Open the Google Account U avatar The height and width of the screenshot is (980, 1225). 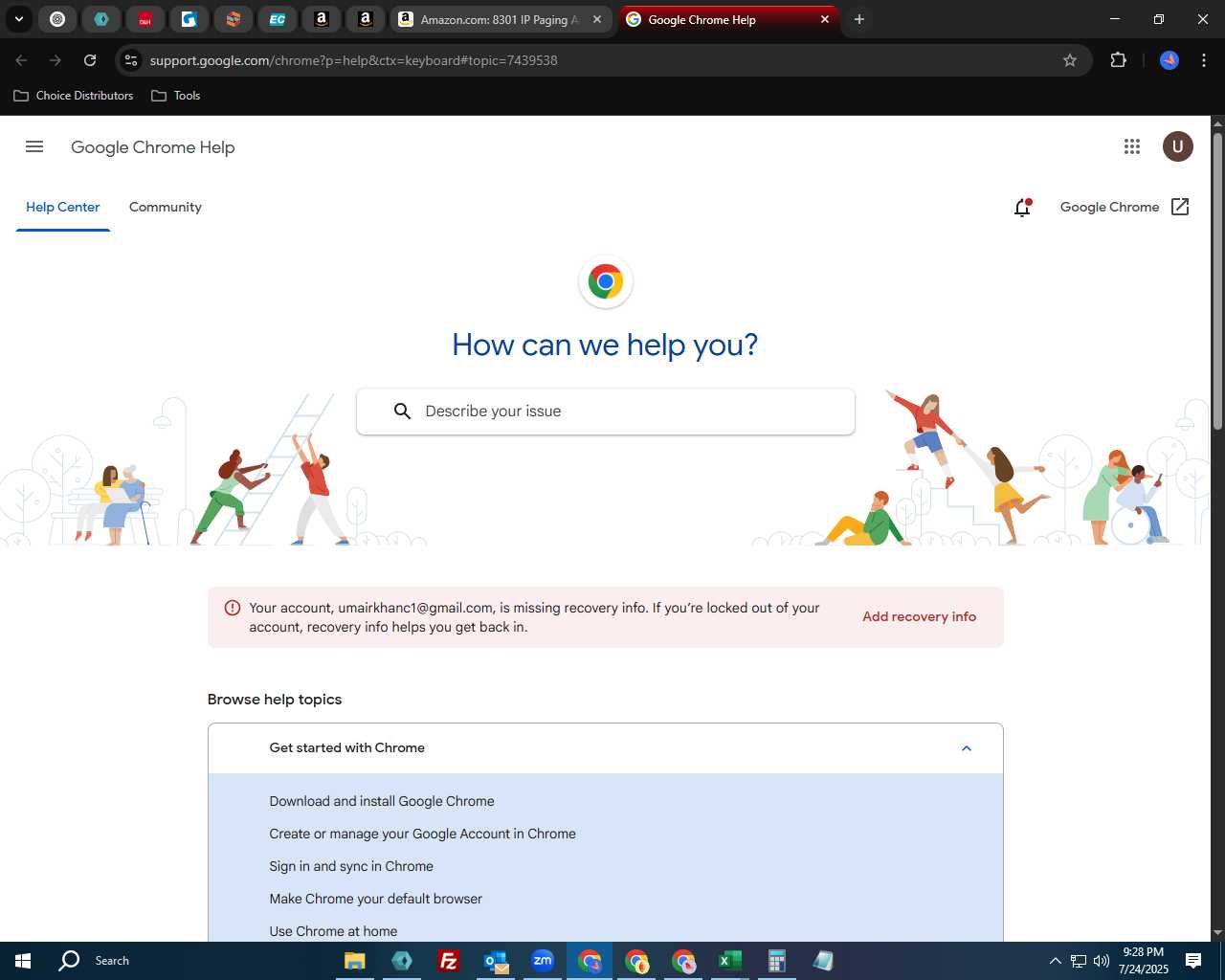1178,146
